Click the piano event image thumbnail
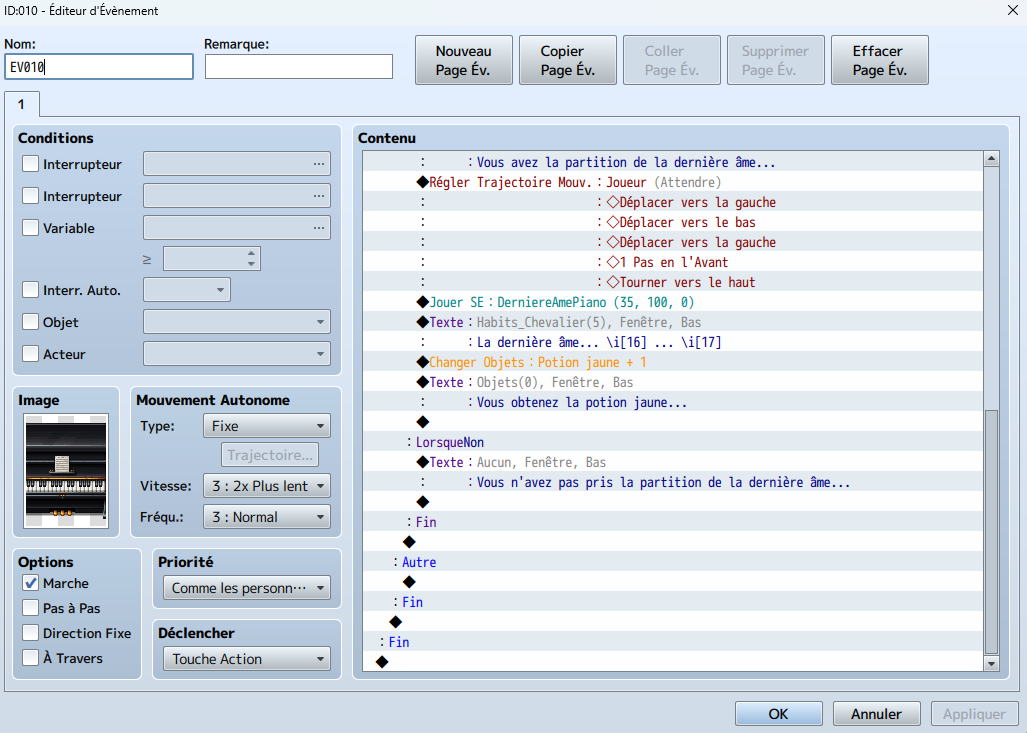The image size is (1027, 733). click(66, 472)
